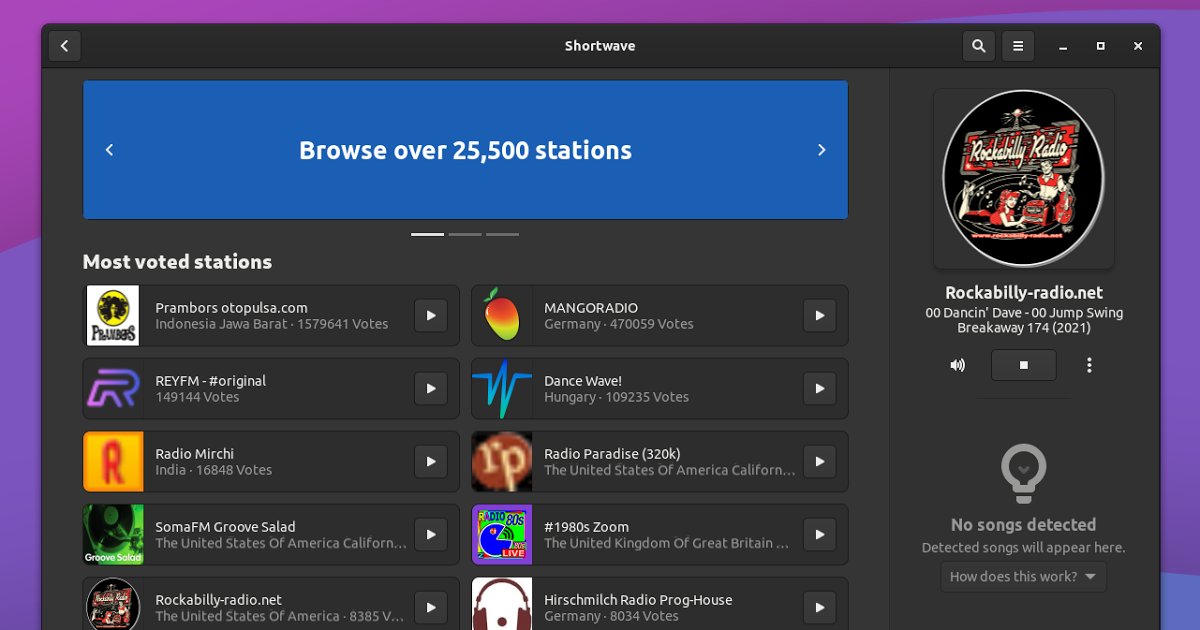Open the Prambors otopulsa.com station name
The height and width of the screenshot is (630, 1200).
[x=231, y=308]
